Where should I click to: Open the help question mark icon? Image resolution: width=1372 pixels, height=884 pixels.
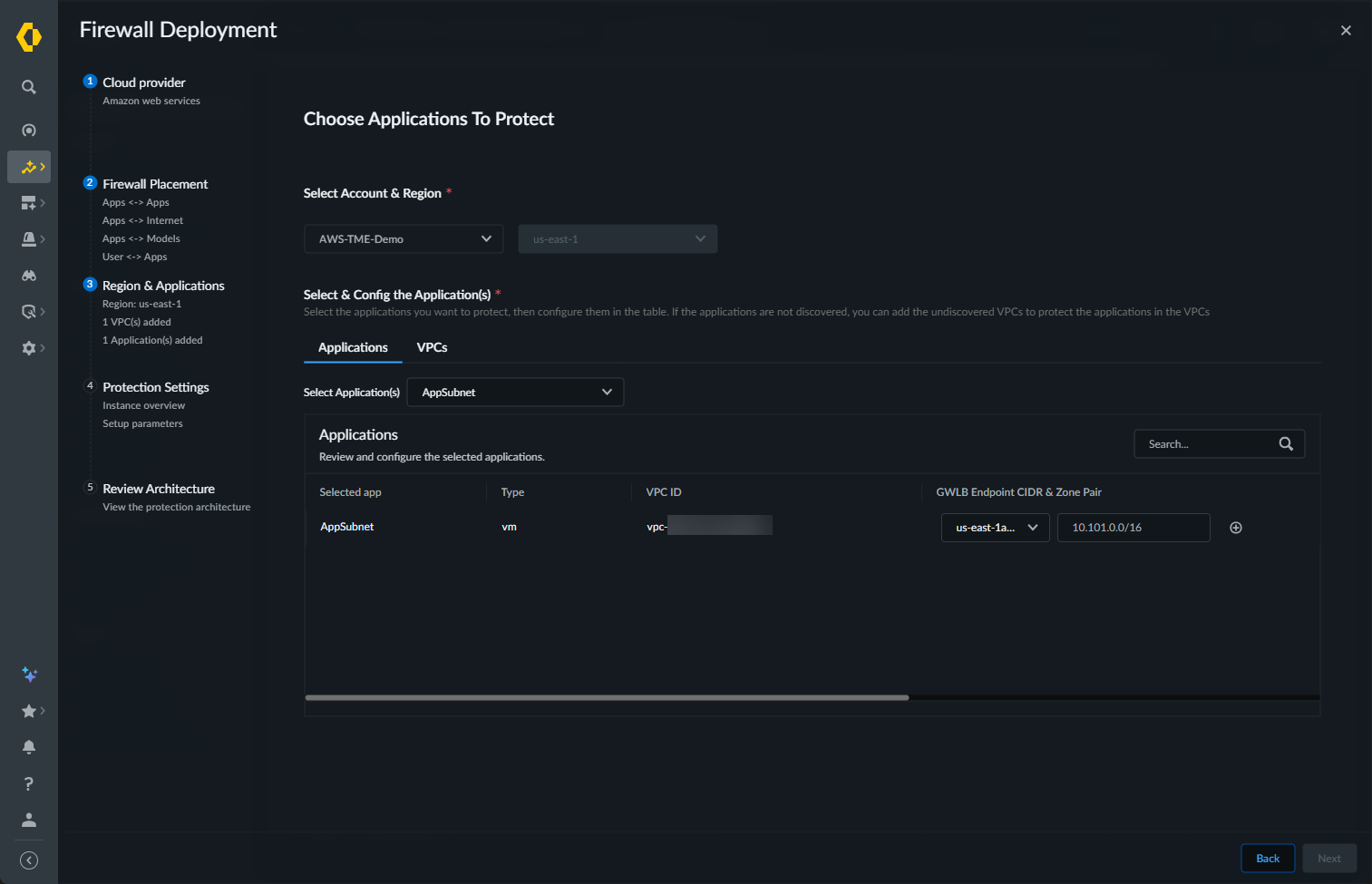point(29,783)
